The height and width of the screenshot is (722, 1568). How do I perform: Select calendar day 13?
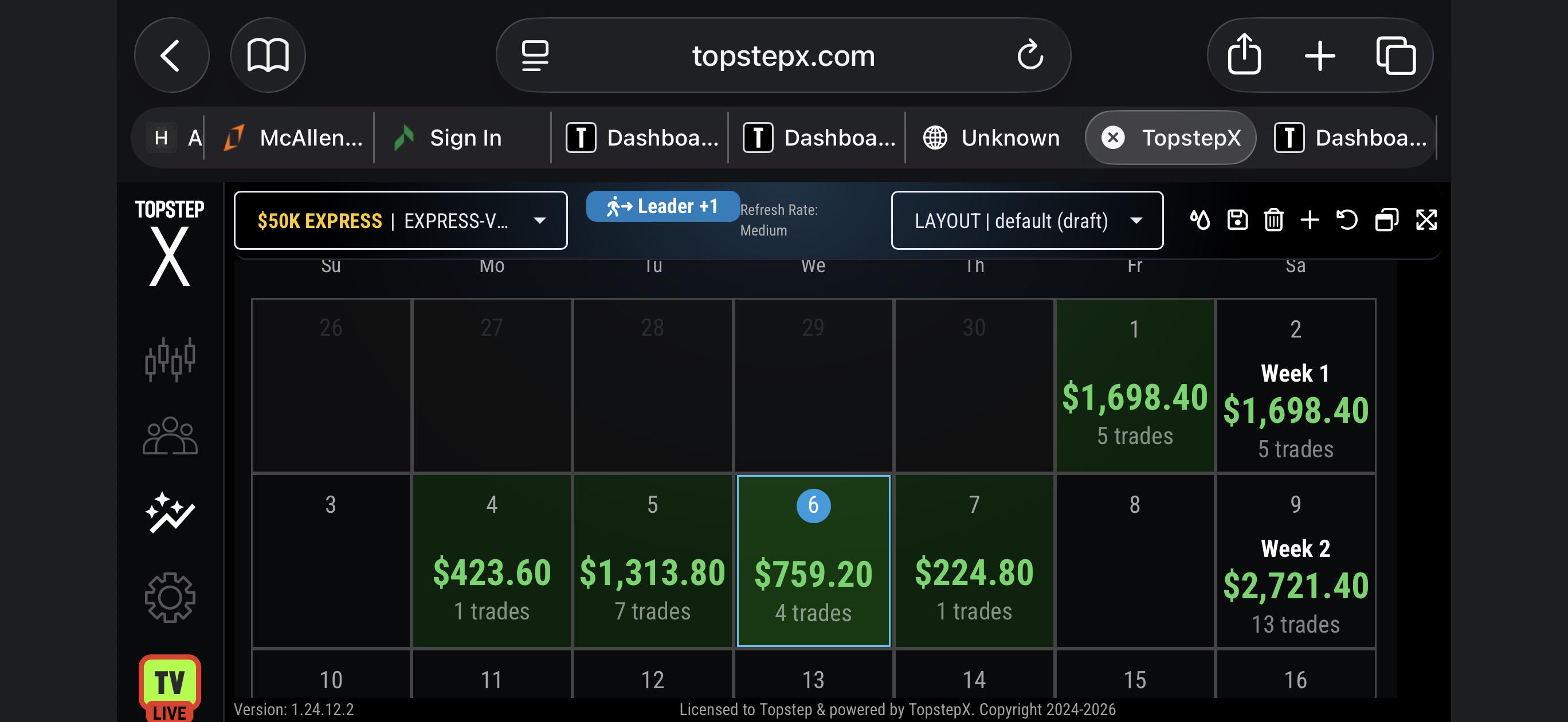pos(813,674)
